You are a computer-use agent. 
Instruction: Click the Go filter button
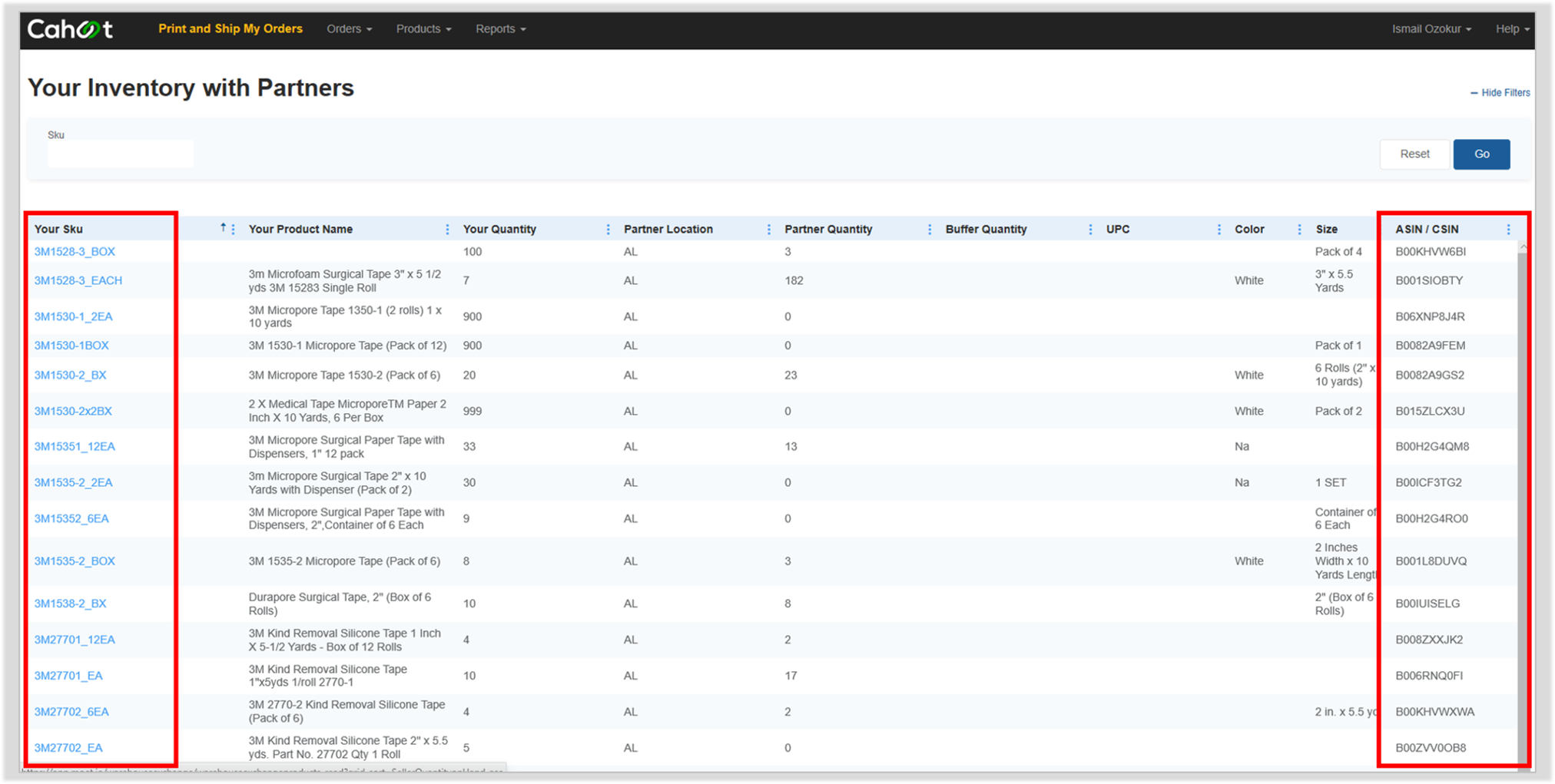tap(1481, 154)
